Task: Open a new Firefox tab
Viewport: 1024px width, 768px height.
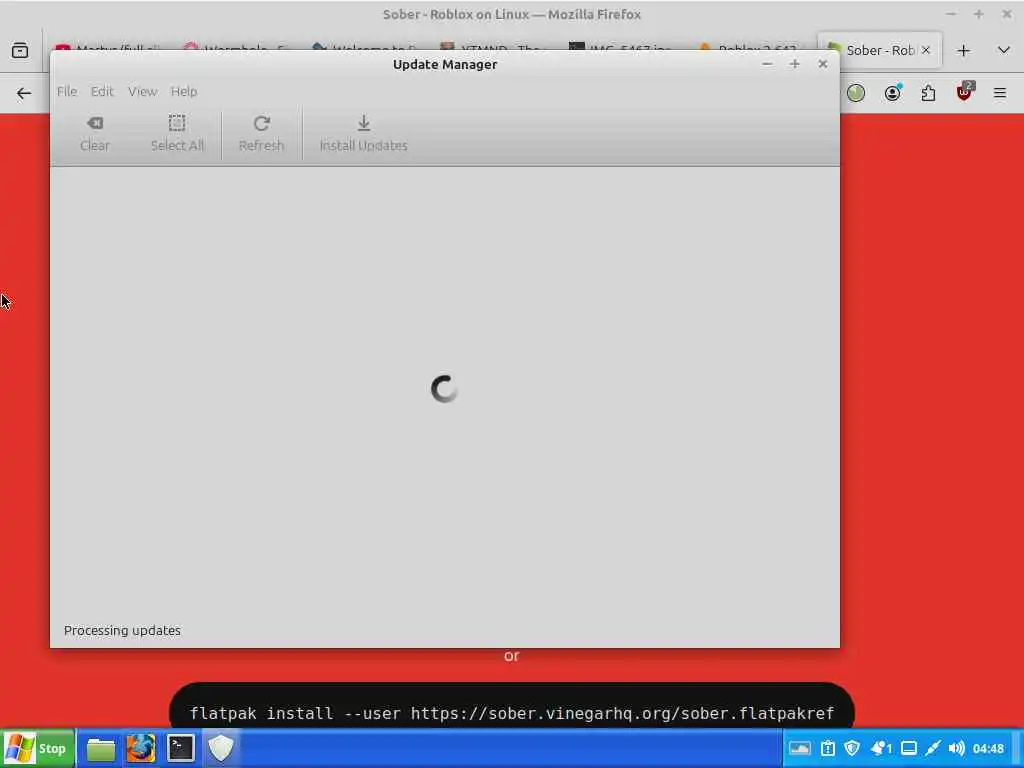Action: (963, 50)
